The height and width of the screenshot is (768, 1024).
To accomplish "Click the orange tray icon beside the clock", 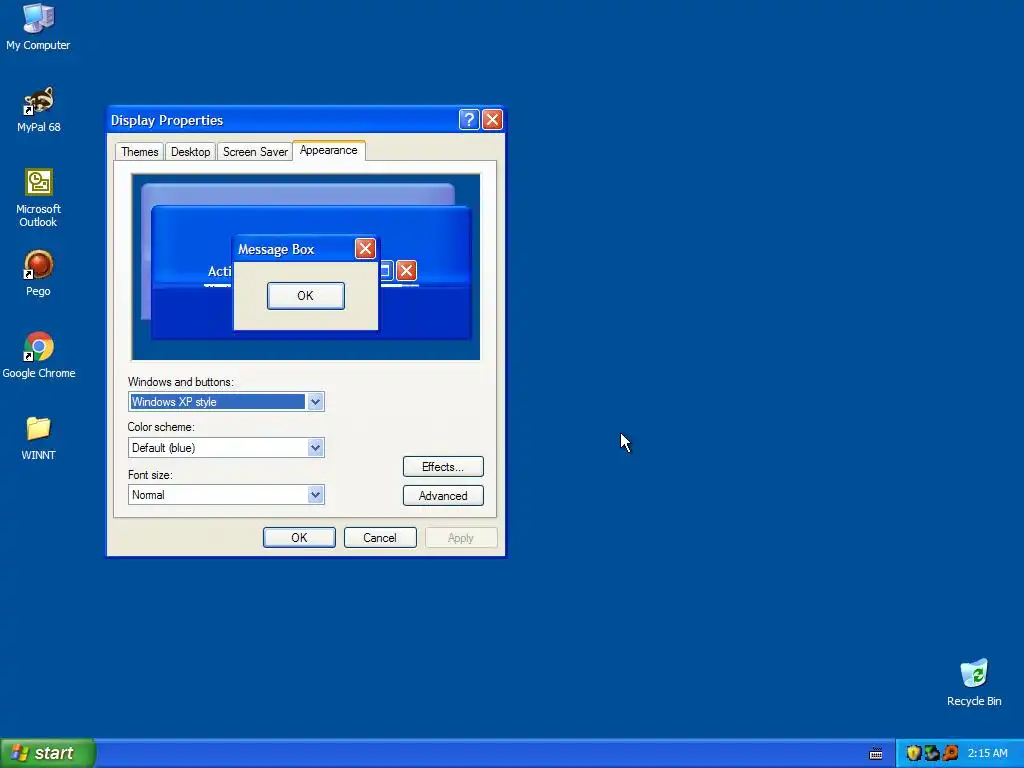I will pos(950,753).
